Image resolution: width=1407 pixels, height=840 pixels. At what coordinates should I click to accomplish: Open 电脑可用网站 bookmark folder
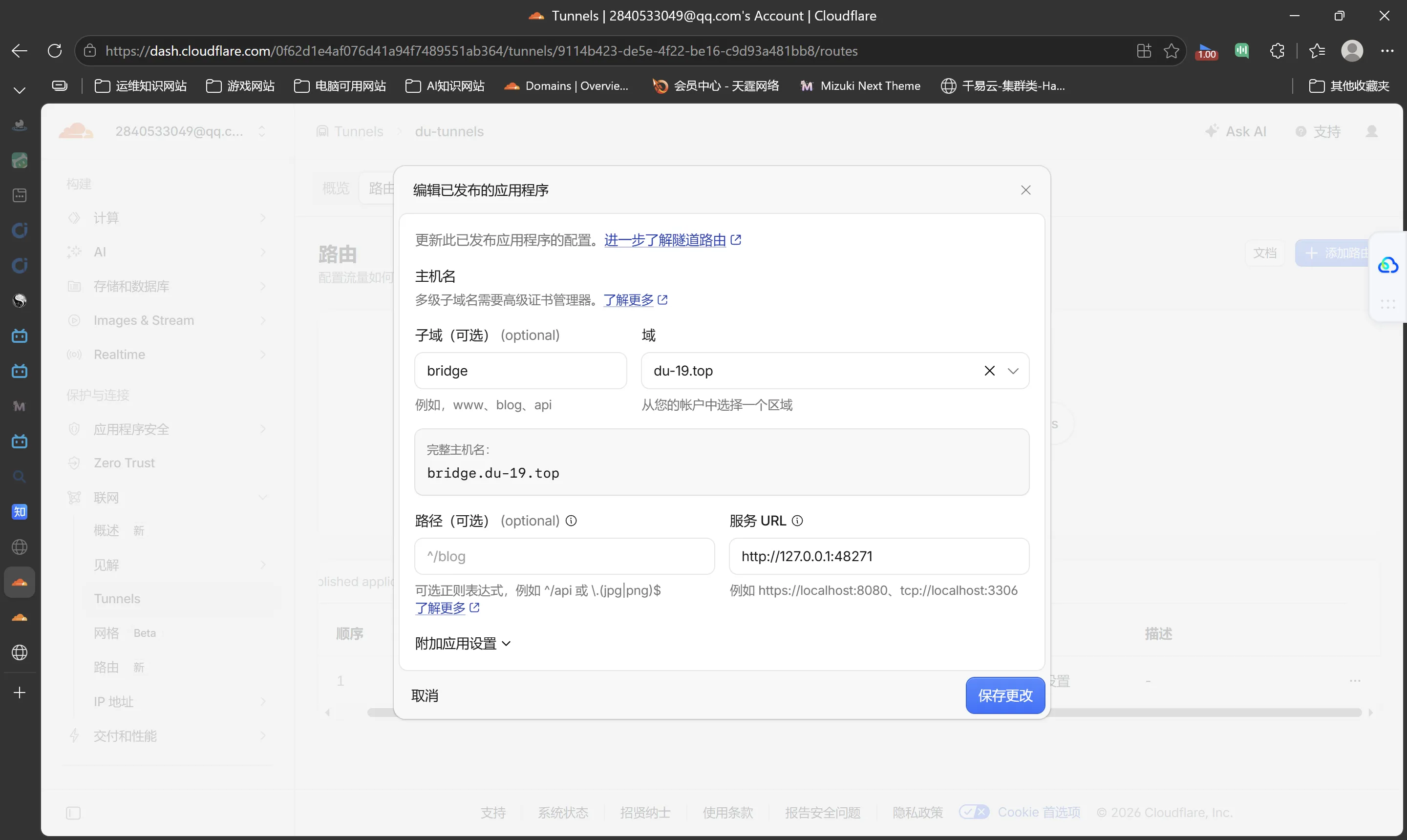click(x=340, y=86)
